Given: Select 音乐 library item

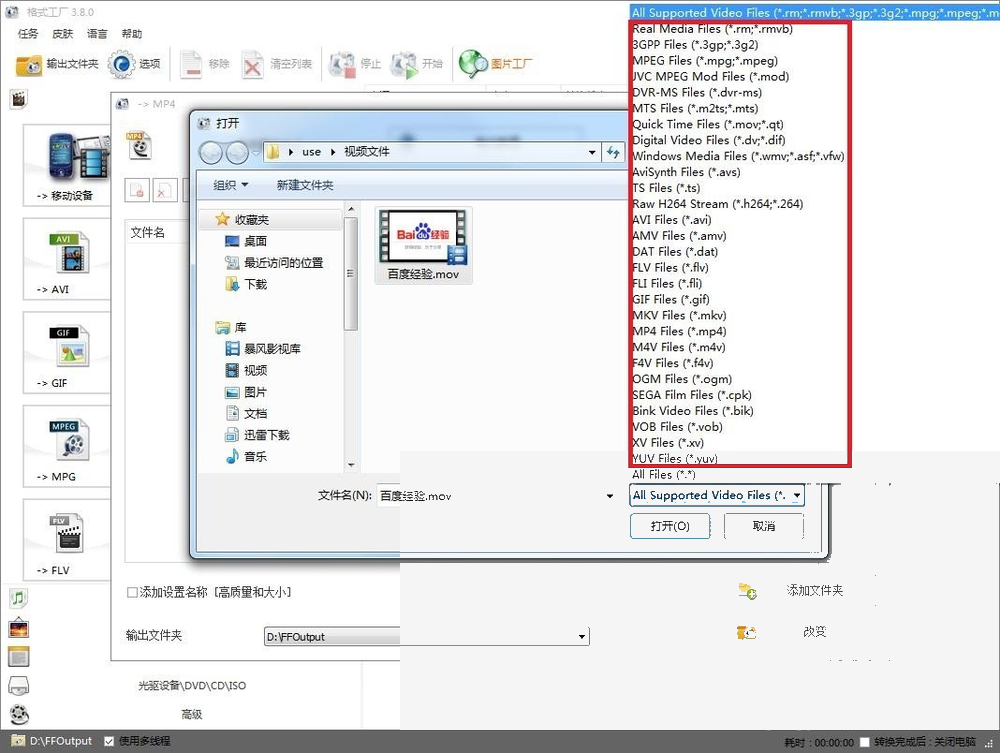Looking at the screenshot, I should [246, 457].
